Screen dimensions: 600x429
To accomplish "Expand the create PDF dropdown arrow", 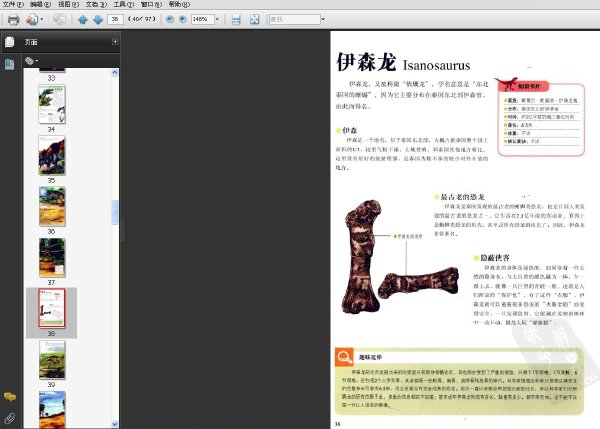I will point(42,19).
